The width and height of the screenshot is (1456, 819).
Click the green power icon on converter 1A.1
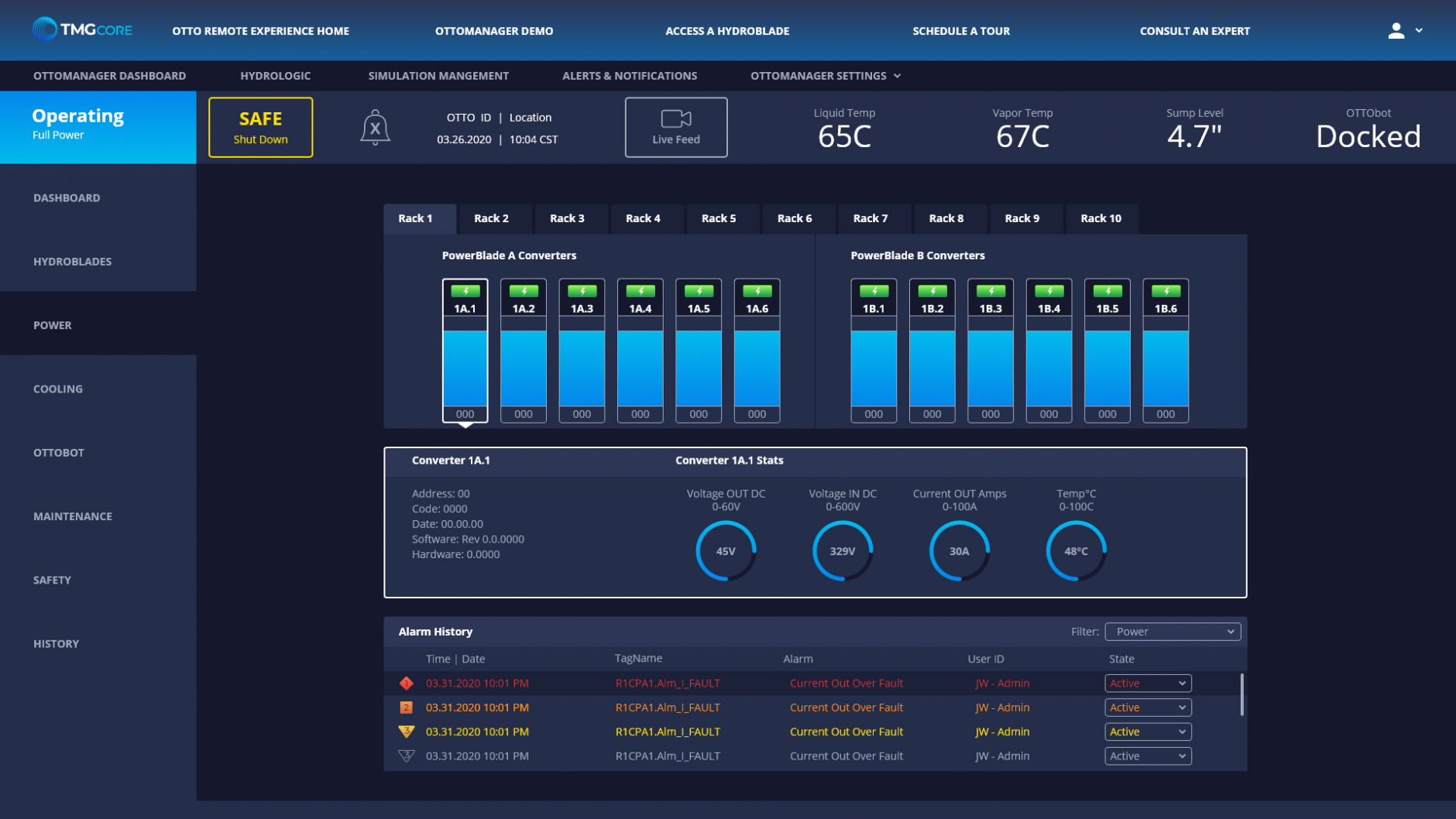(465, 291)
